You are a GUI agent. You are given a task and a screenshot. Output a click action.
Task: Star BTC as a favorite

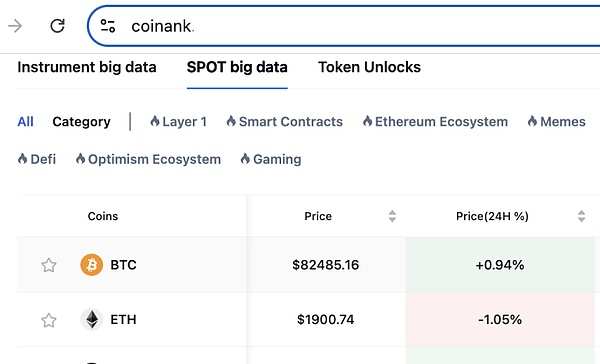click(49, 265)
